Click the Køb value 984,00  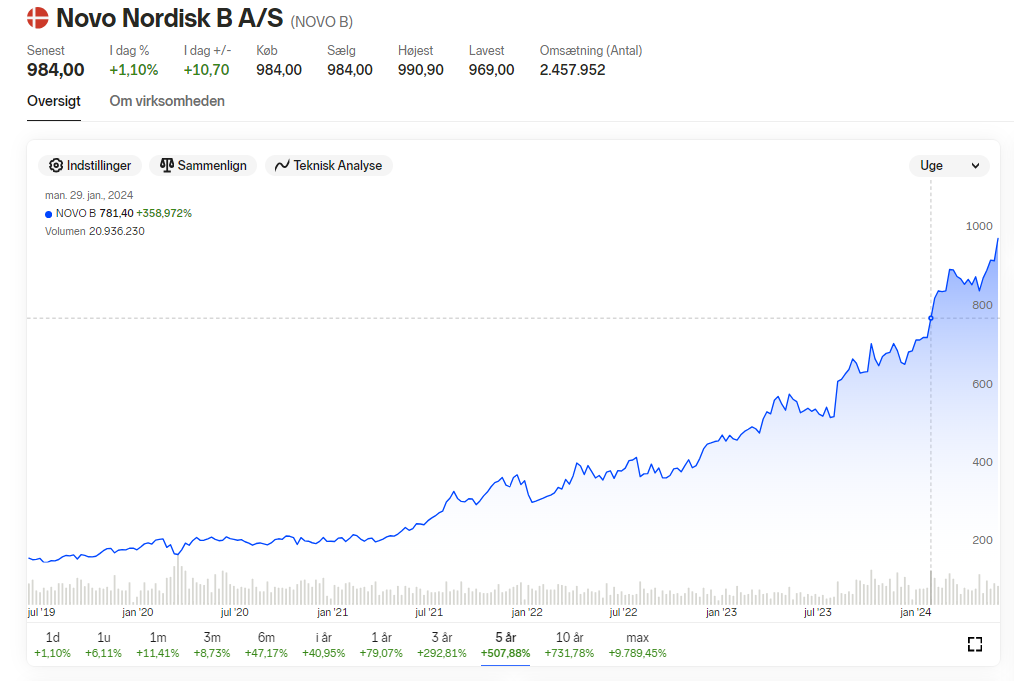click(279, 70)
